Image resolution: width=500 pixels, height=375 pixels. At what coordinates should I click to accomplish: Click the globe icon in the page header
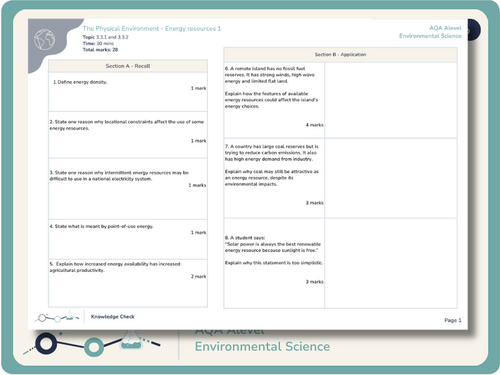coord(44,39)
